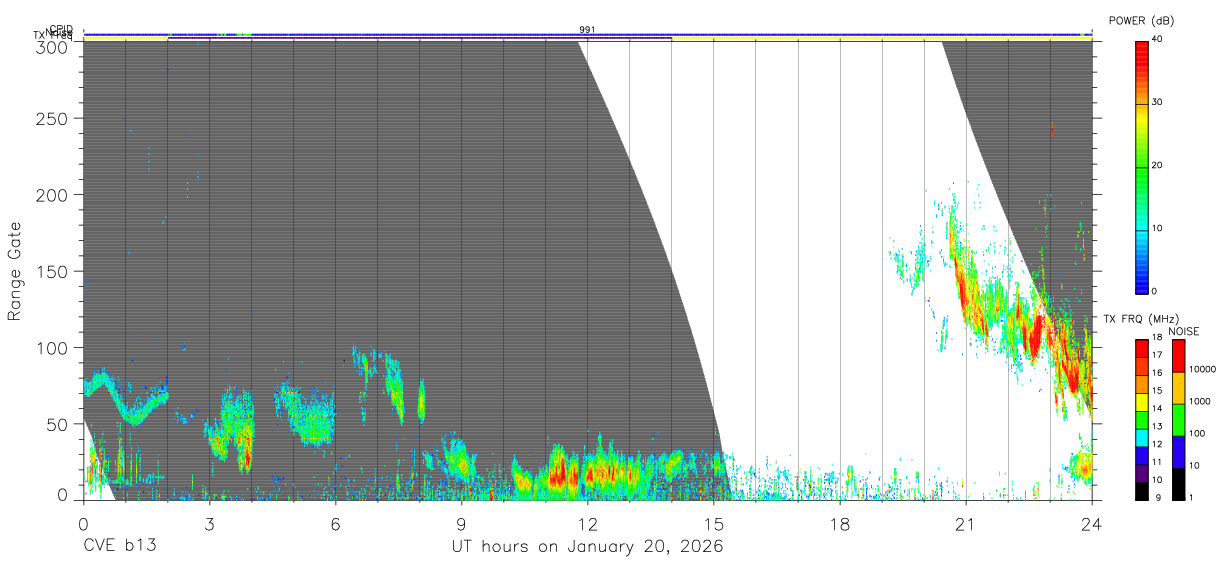The height and width of the screenshot is (567, 1228).
Task: Click the orange swatch in NOISE legend
Action: (x=1178, y=388)
